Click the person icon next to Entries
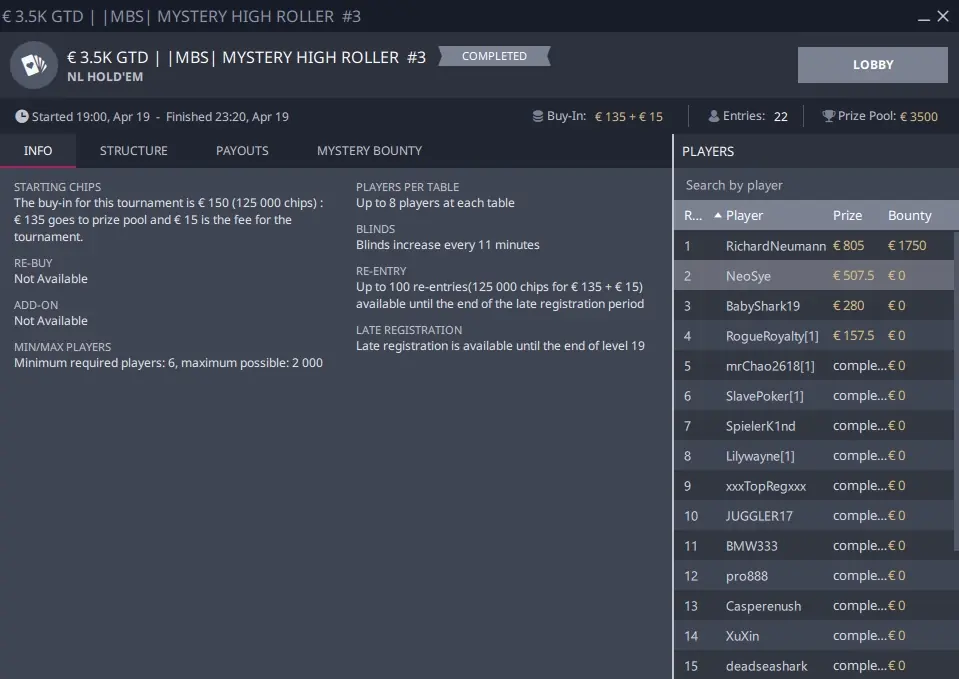The height and width of the screenshot is (679, 959). (713, 116)
